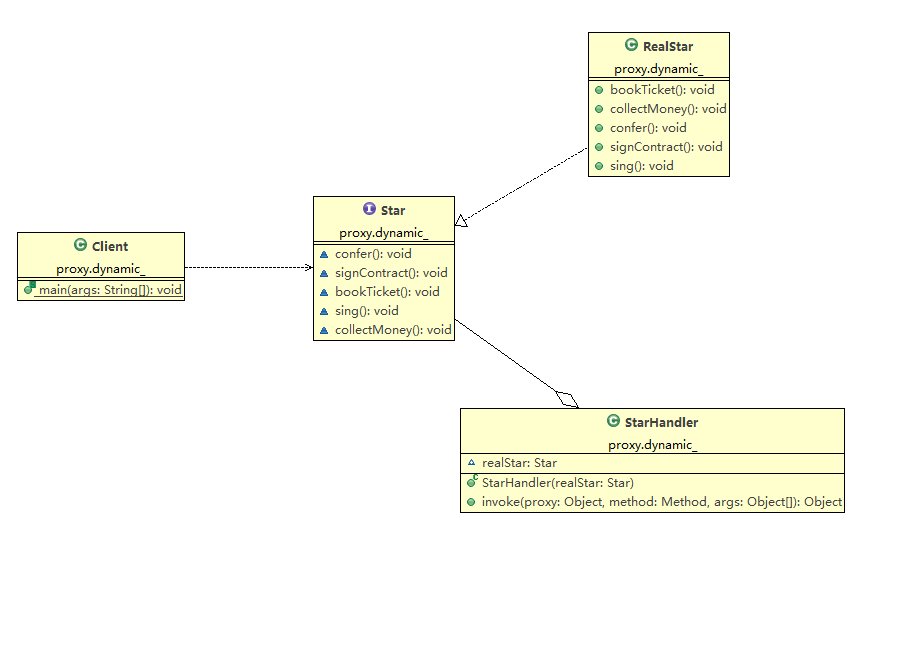899x645 pixels.
Task: Select signContract(): void in RealStar
Action: click(666, 147)
